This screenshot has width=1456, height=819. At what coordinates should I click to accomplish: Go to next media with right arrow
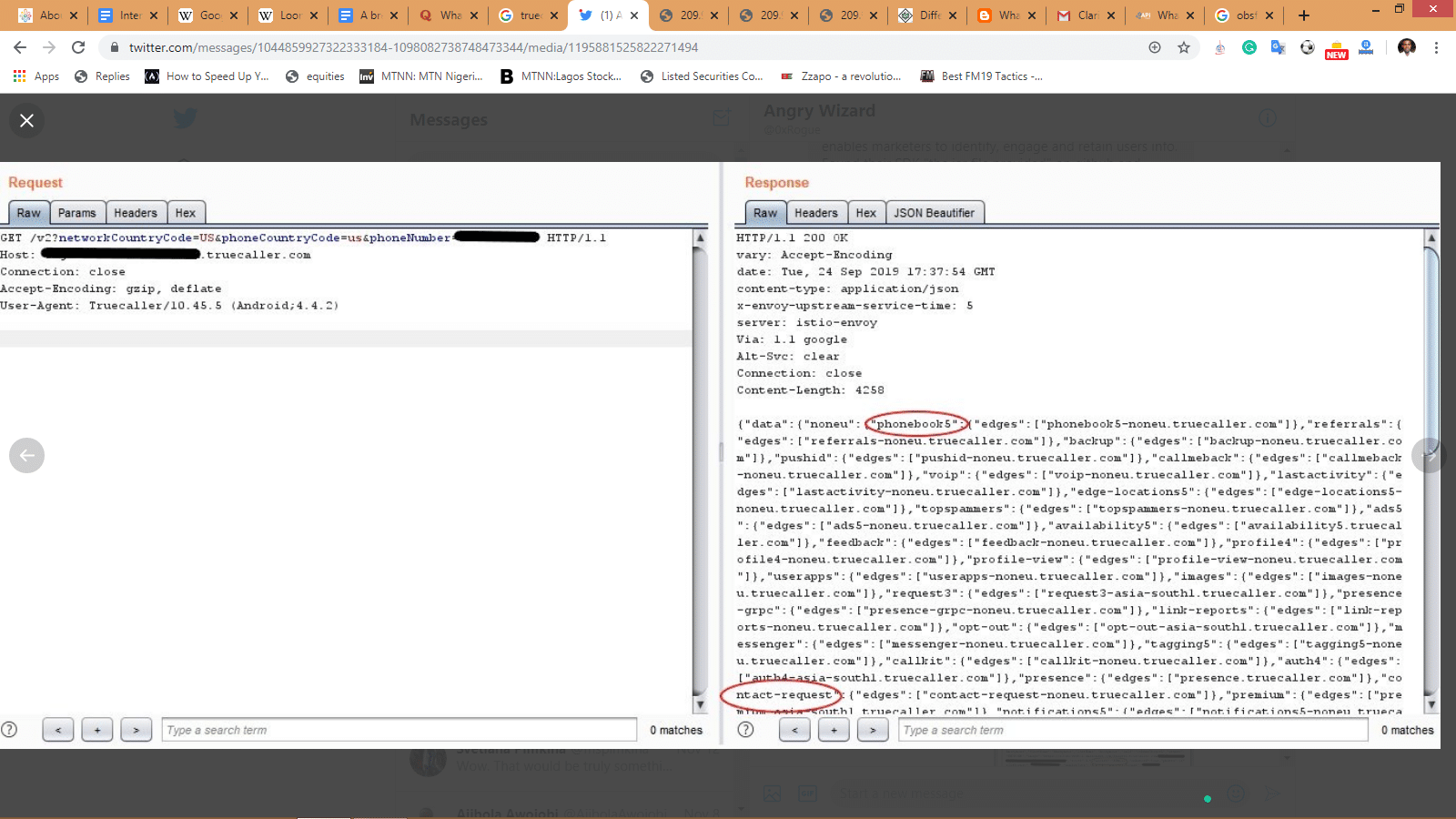(x=1429, y=455)
